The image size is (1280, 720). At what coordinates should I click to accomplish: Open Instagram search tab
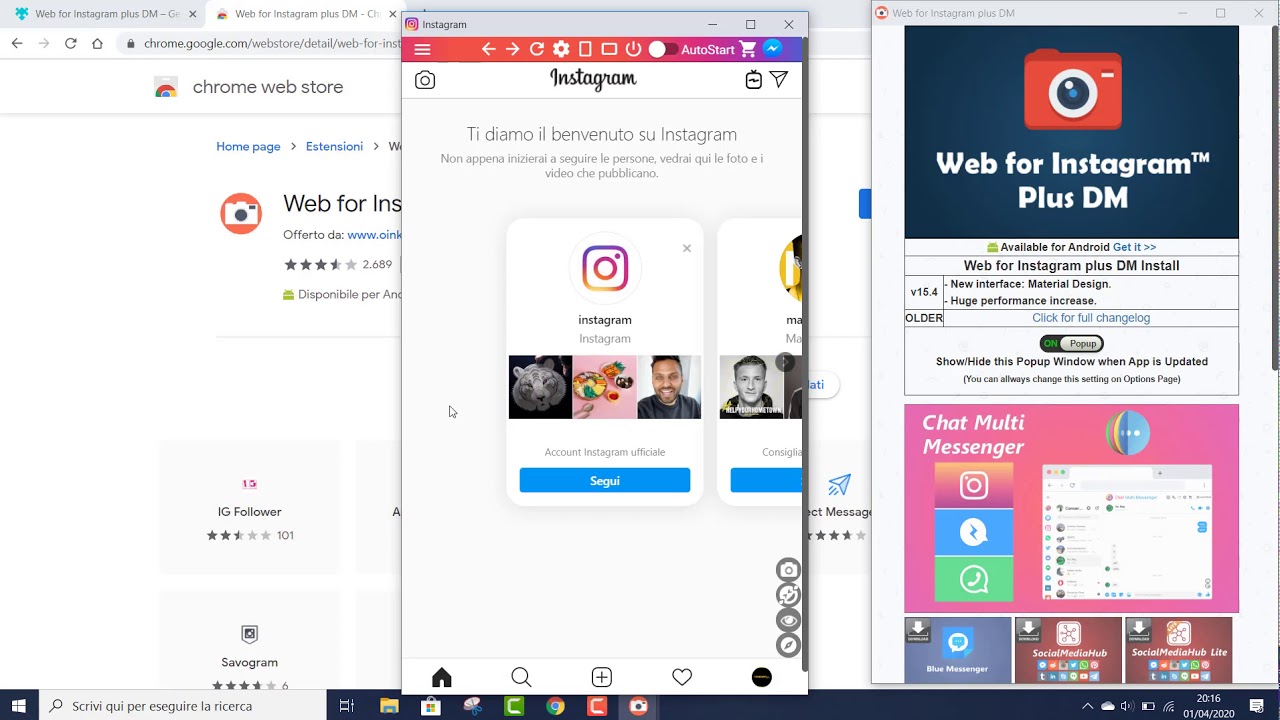point(521,677)
